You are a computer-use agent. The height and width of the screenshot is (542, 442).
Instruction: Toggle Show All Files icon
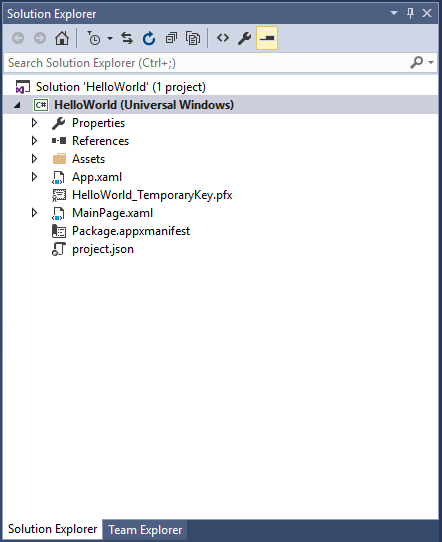point(193,38)
